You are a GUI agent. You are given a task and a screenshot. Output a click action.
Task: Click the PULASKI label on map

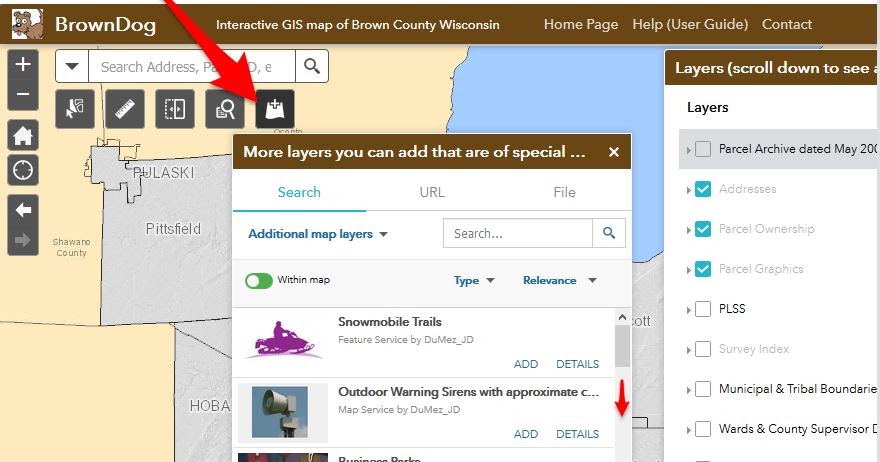tap(163, 172)
